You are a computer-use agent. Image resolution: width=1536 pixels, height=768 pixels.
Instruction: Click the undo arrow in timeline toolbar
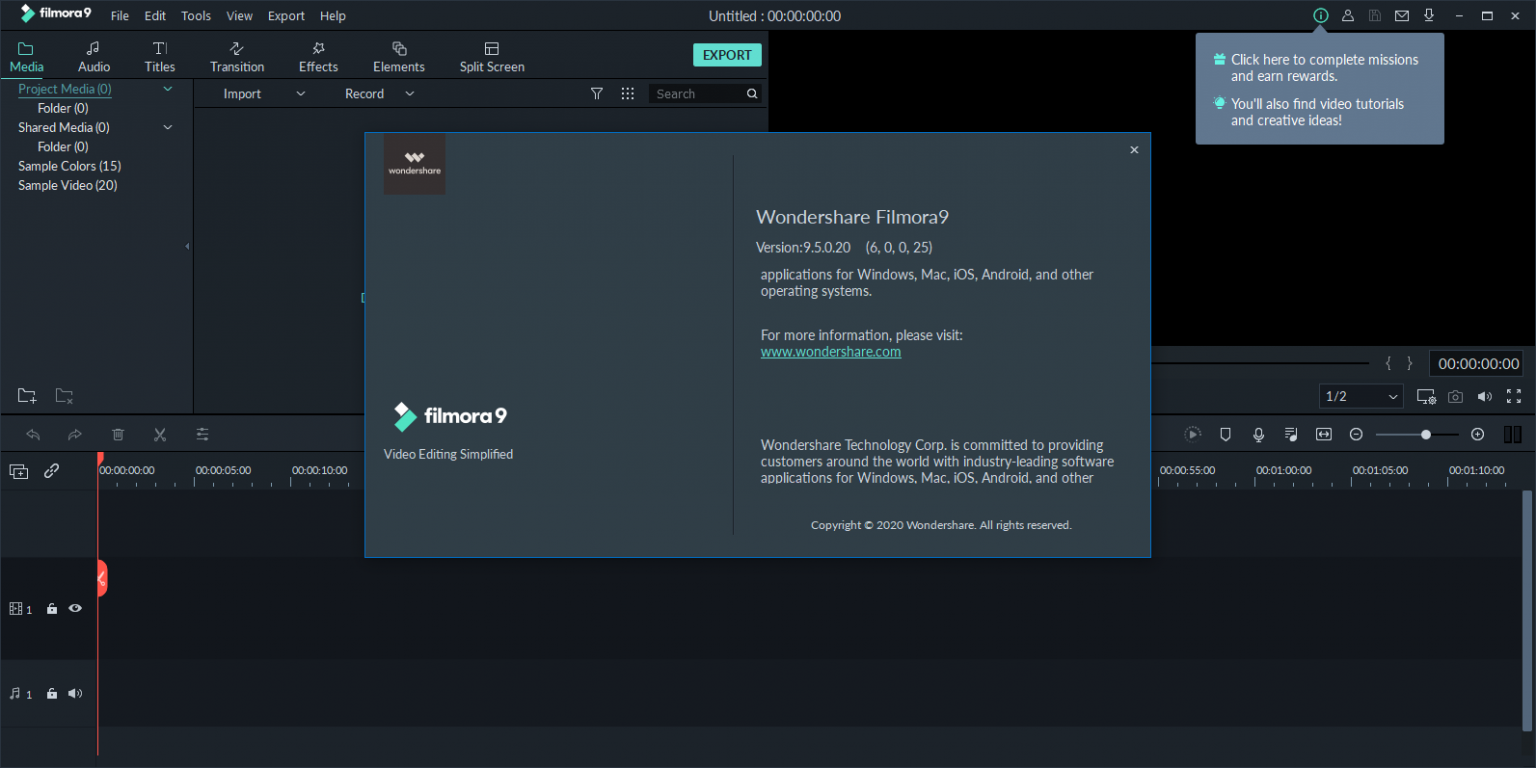pyautogui.click(x=33, y=434)
